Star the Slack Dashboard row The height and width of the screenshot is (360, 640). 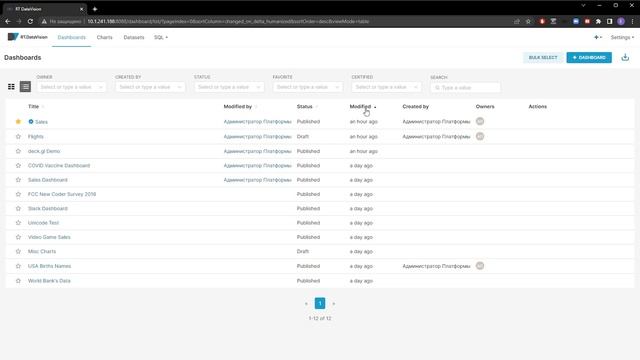click(x=18, y=208)
